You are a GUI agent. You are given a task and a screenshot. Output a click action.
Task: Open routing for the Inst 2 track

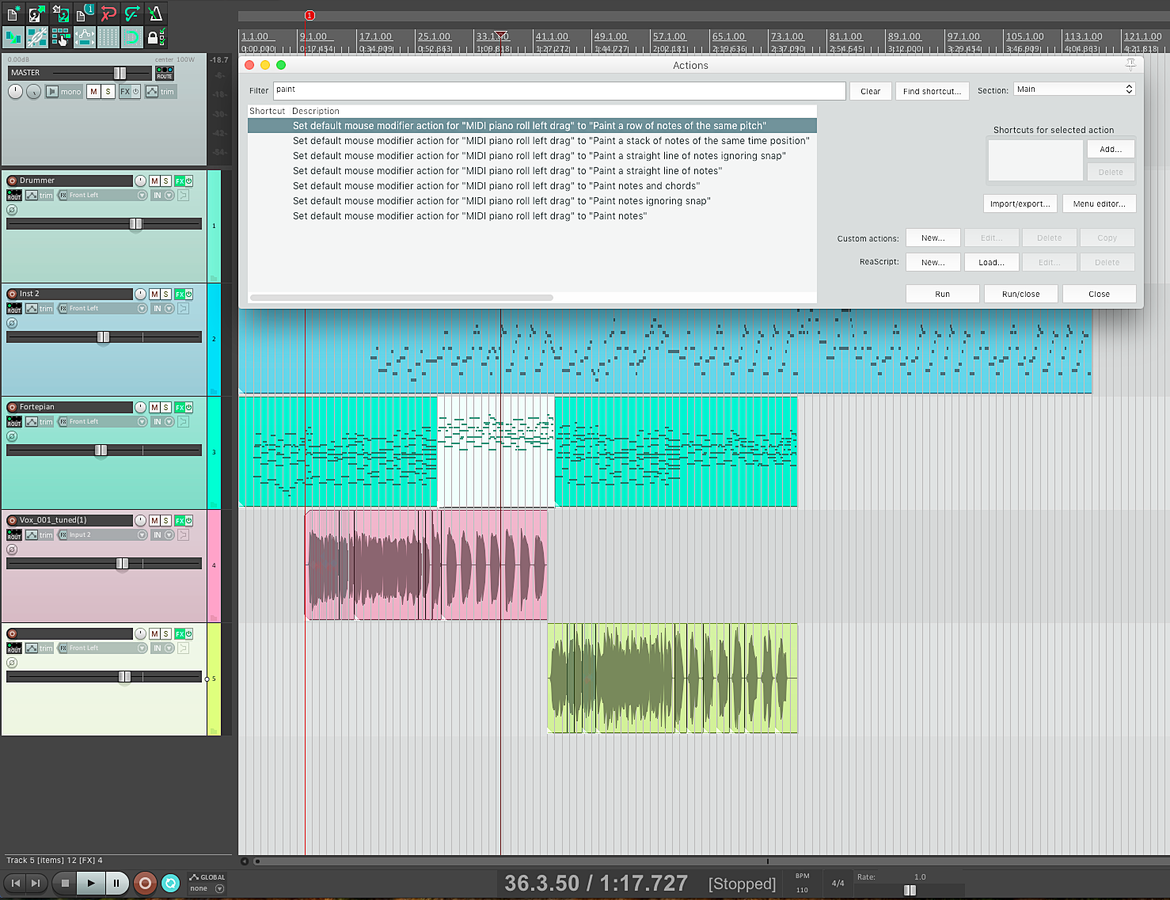click(x=13, y=308)
